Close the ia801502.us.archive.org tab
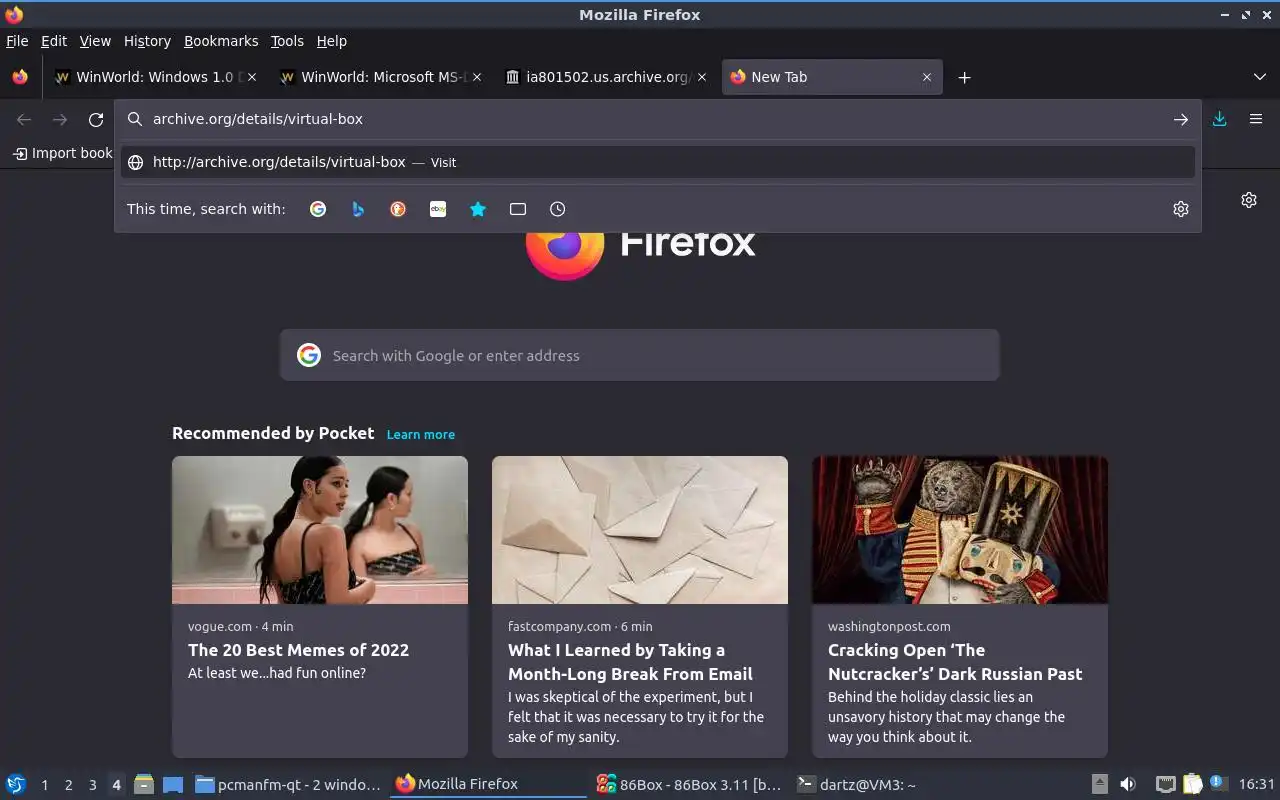Viewport: 1280px width, 800px height. 702,77
